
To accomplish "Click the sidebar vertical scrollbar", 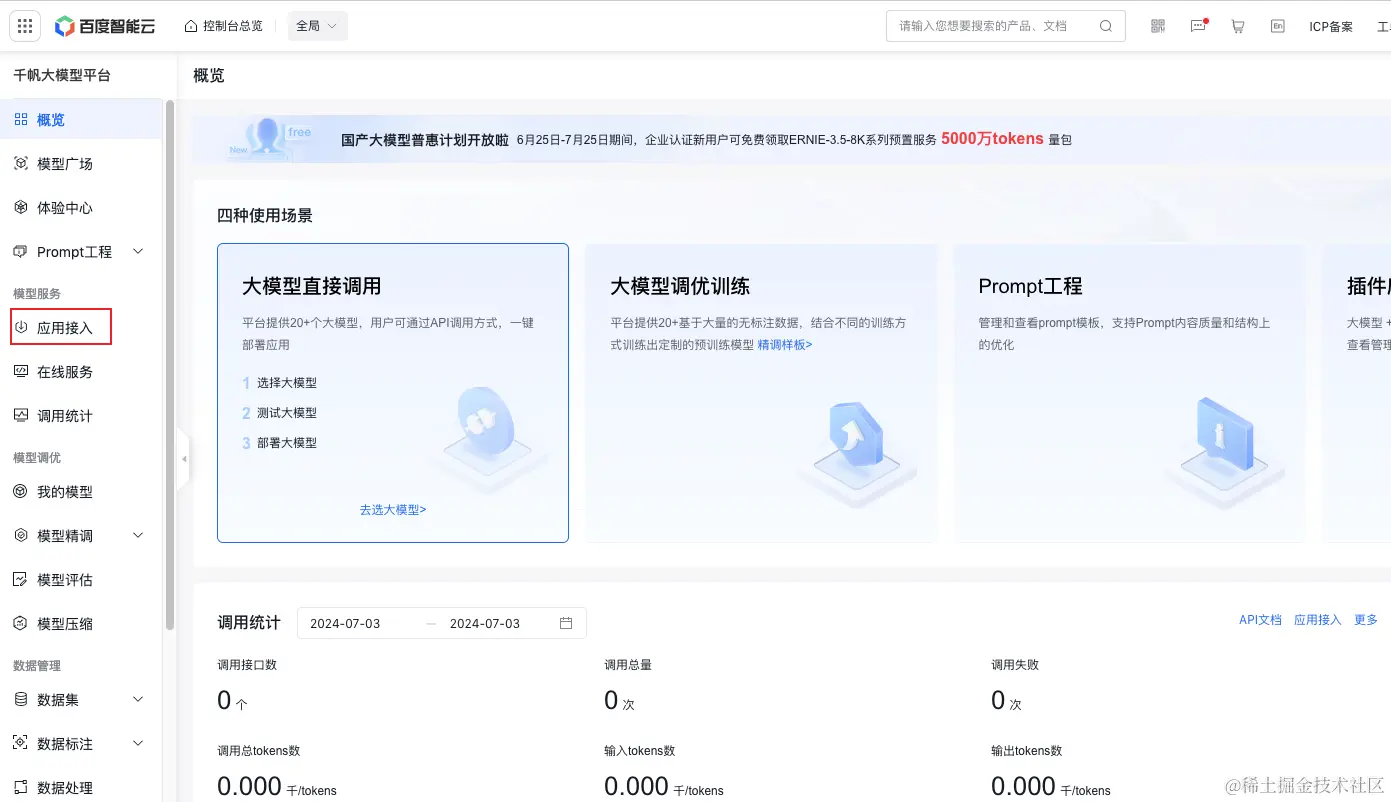I will coord(170,365).
